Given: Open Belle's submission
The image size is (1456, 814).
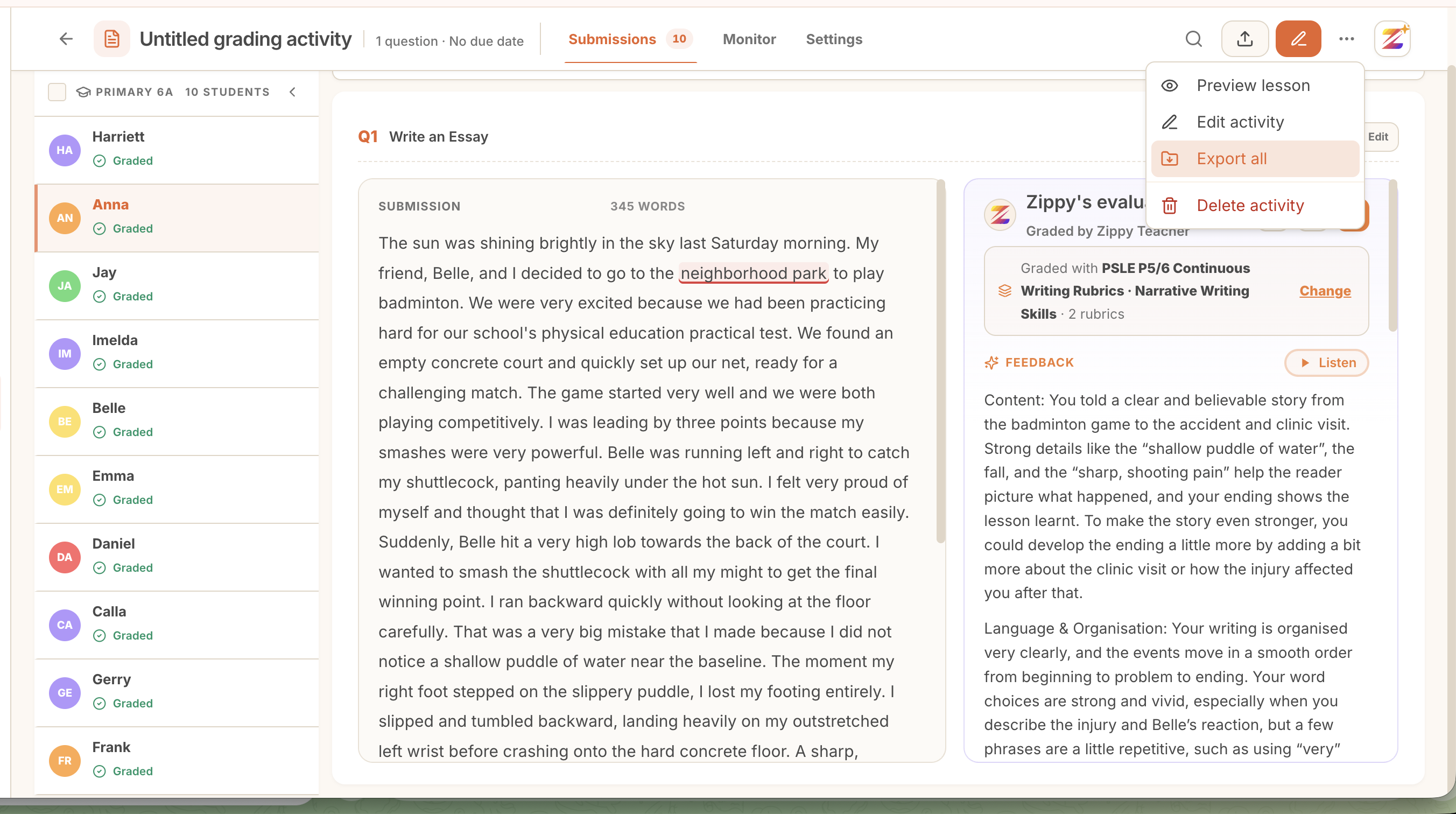Looking at the screenshot, I should tap(177, 421).
